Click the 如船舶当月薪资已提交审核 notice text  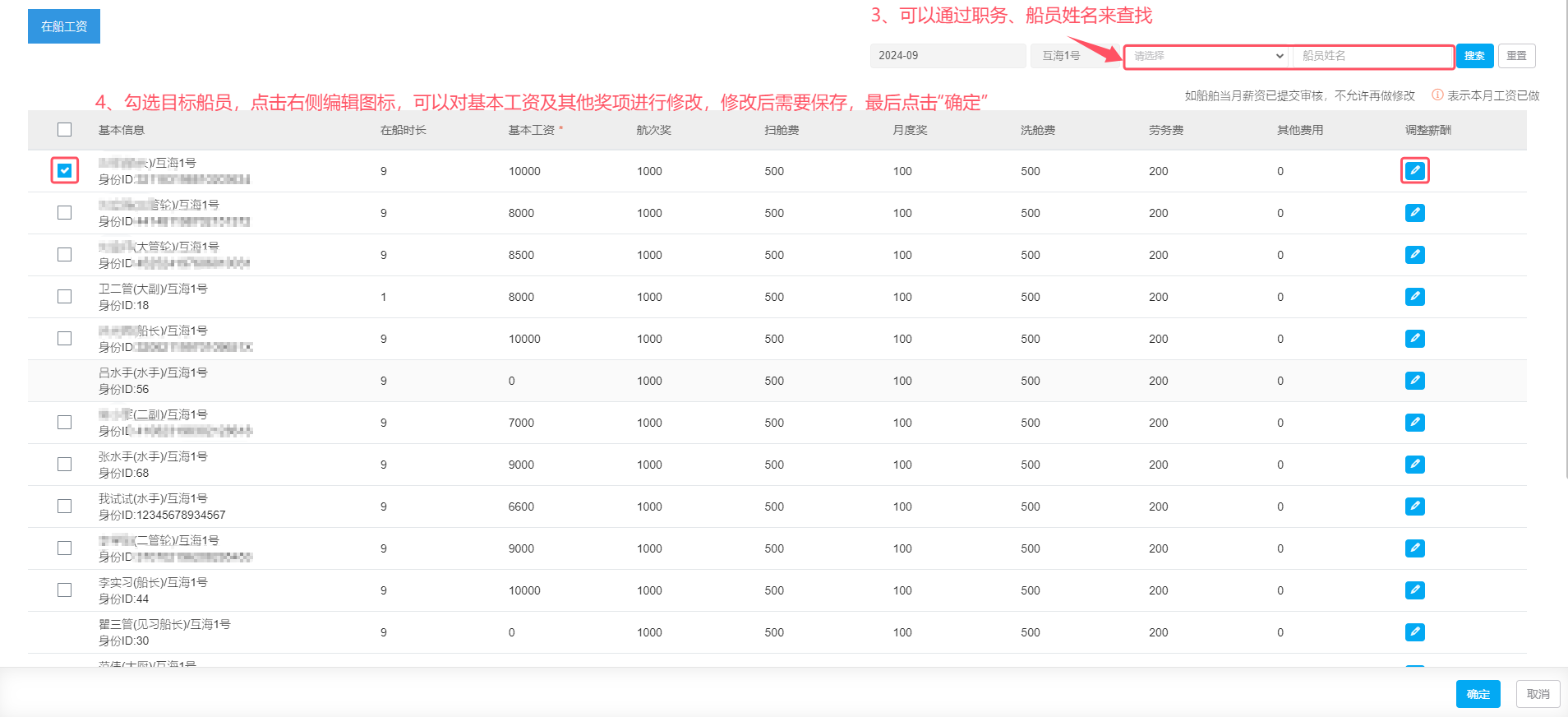point(1299,95)
